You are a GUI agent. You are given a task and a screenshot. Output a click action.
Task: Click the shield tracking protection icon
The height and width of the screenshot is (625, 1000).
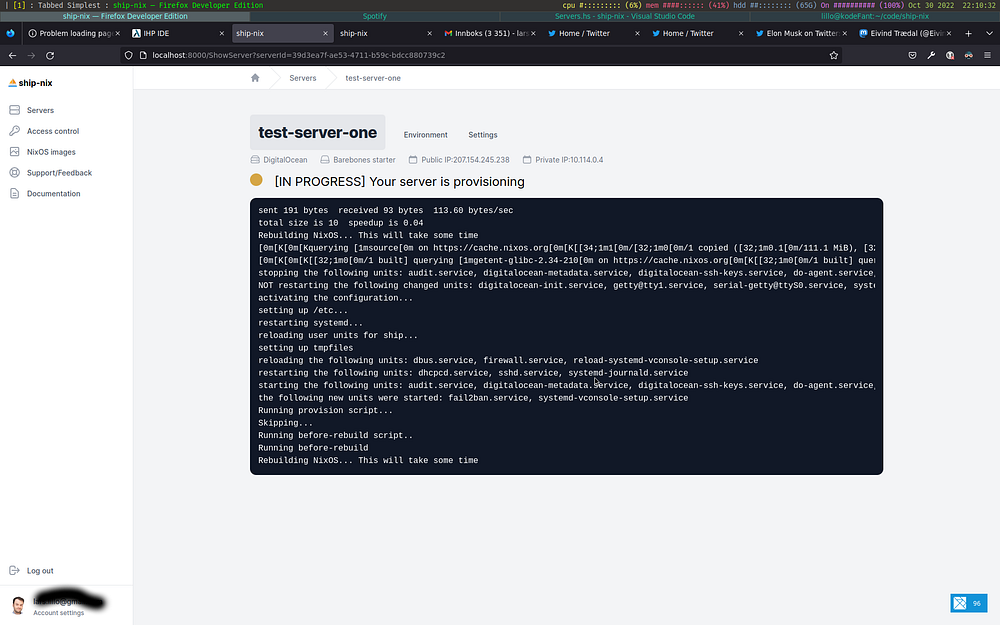pos(128,55)
